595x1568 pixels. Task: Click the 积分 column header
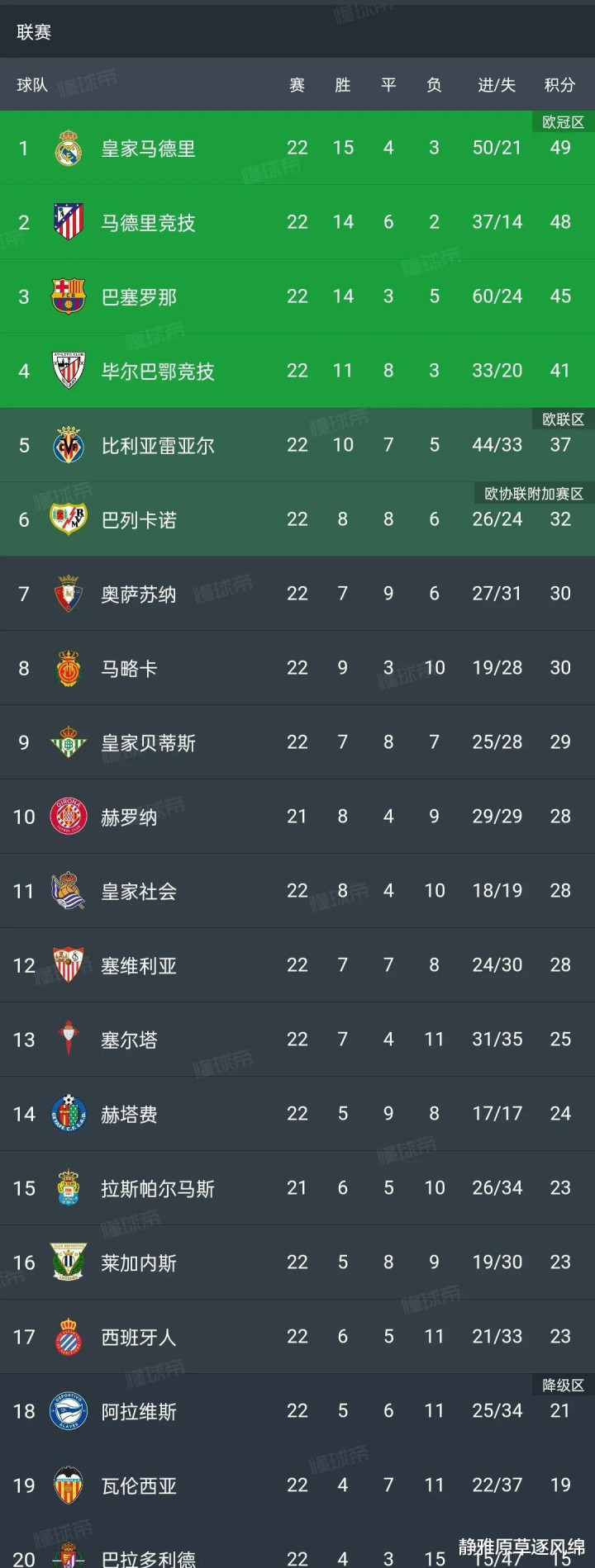click(559, 84)
